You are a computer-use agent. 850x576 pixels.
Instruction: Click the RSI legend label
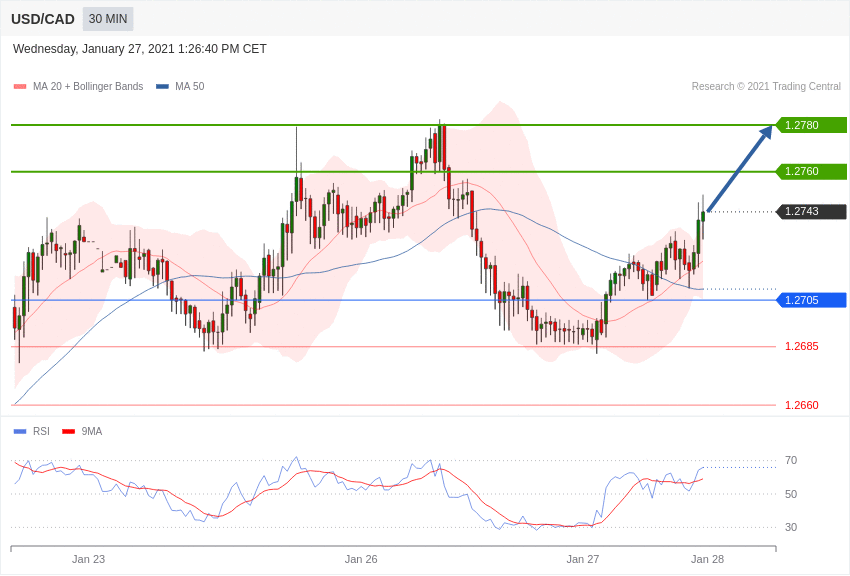[x=41, y=431]
